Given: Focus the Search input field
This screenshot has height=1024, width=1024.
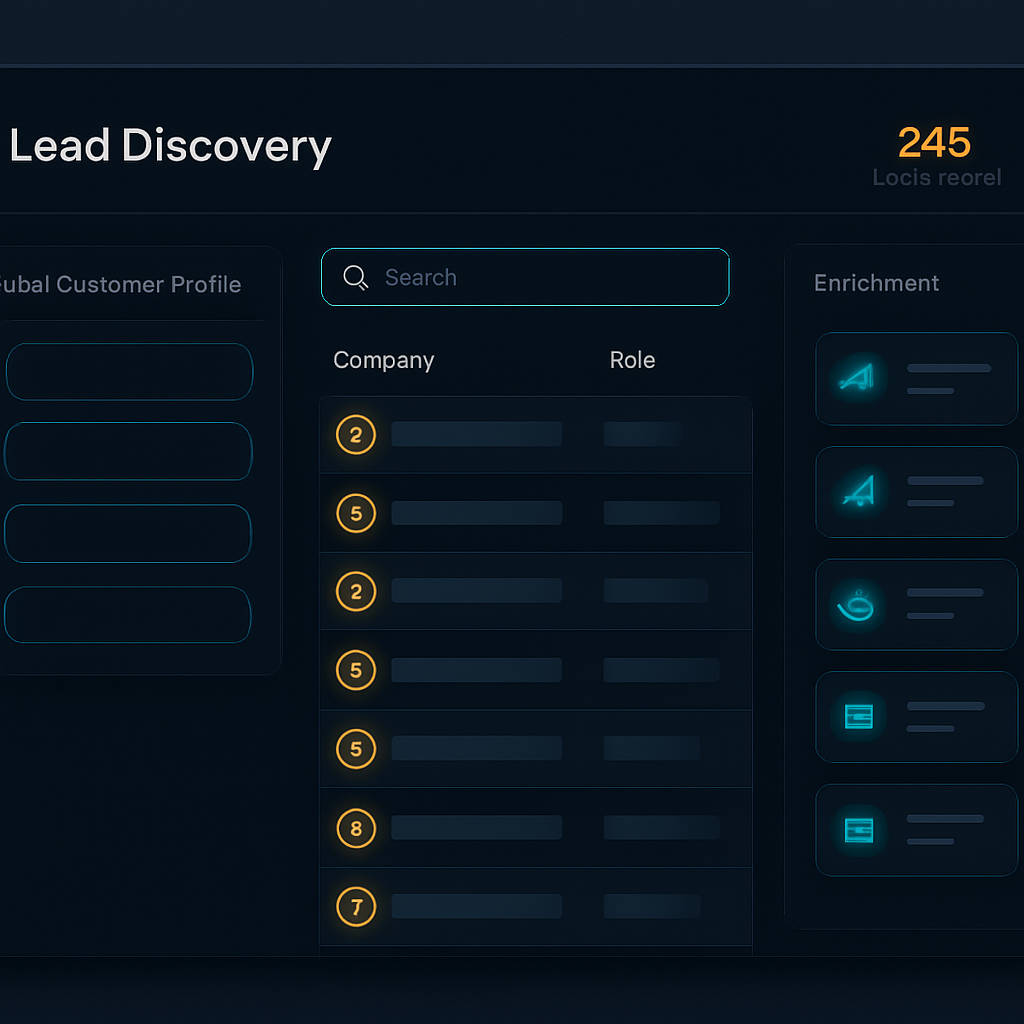Looking at the screenshot, I should pos(525,277).
